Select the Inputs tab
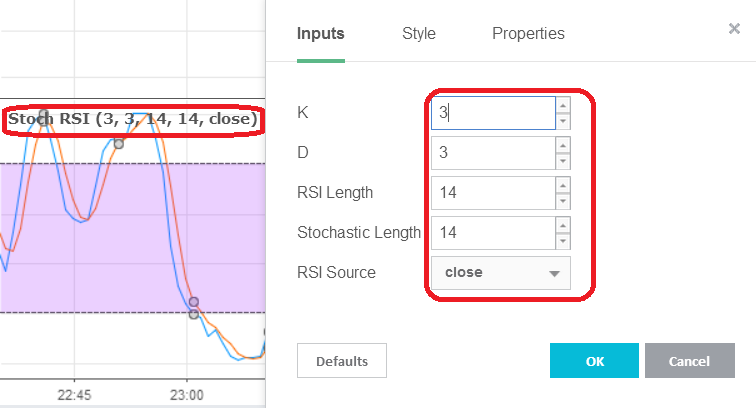Viewport: 756px width, 408px height. pyautogui.click(x=321, y=33)
